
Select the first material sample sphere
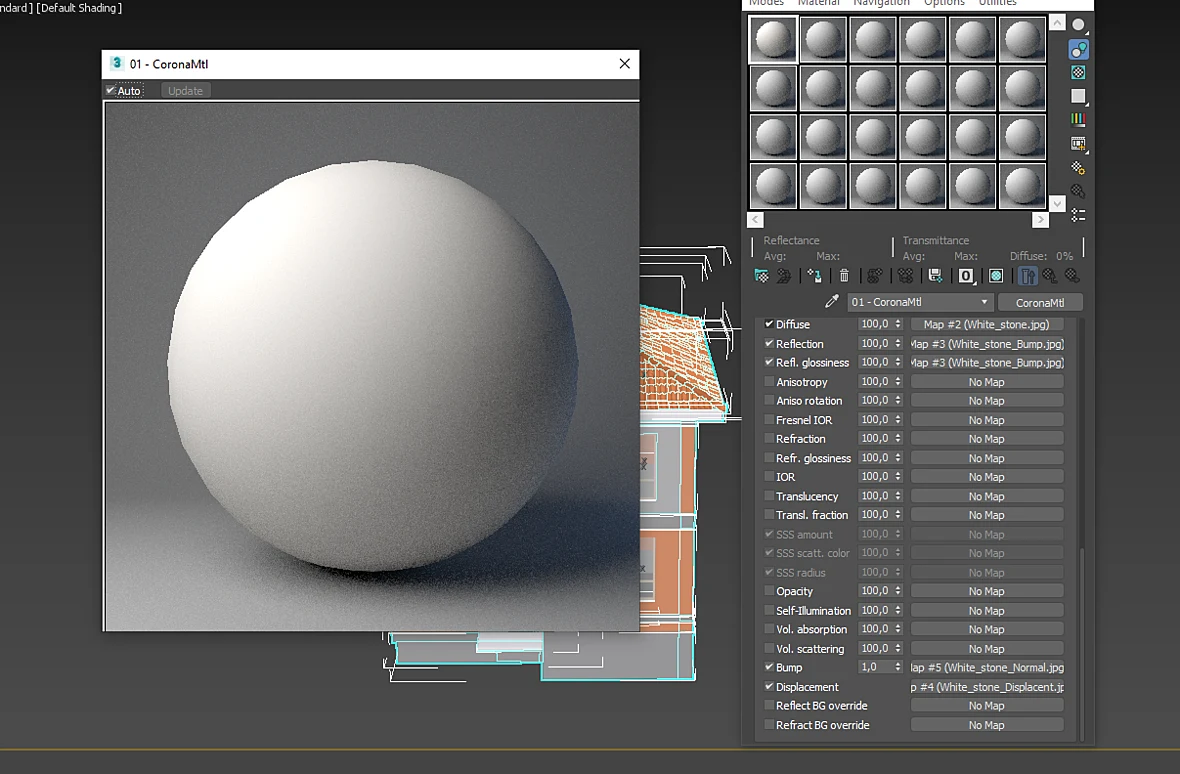tap(773, 39)
